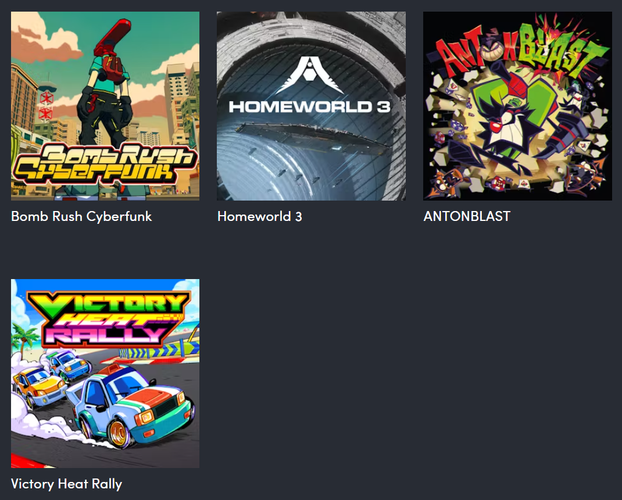Select the ANTONBLAST title link
Viewport: 622px width, 500px height.
tap(467, 216)
